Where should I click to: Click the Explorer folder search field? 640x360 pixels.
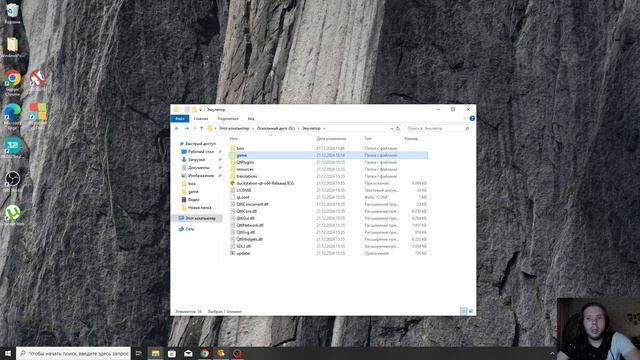[x=437, y=128]
